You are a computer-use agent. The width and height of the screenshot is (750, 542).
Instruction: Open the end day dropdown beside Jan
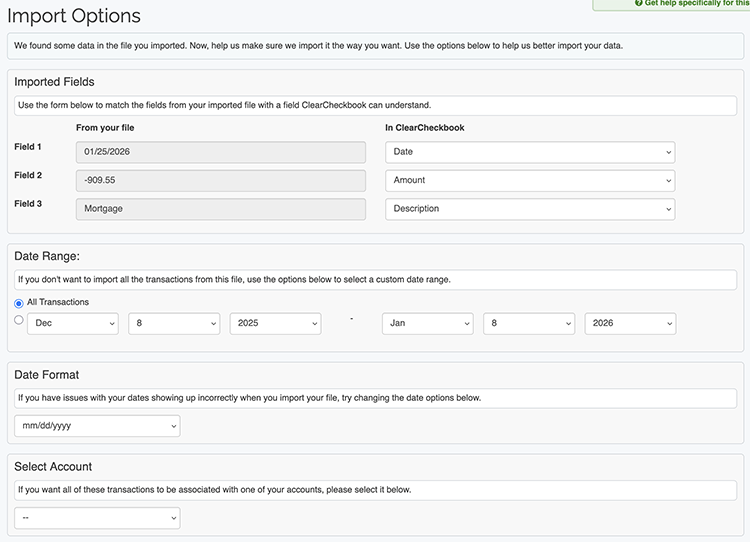point(529,323)
